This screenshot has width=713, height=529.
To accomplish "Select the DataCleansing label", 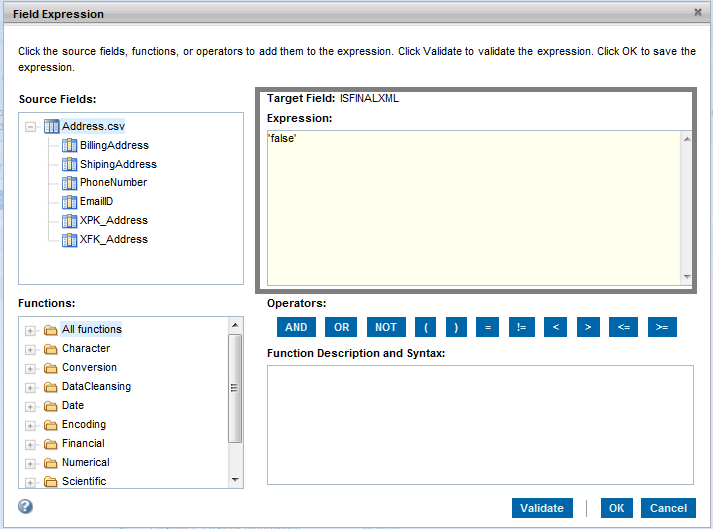I will coord(96,387).
